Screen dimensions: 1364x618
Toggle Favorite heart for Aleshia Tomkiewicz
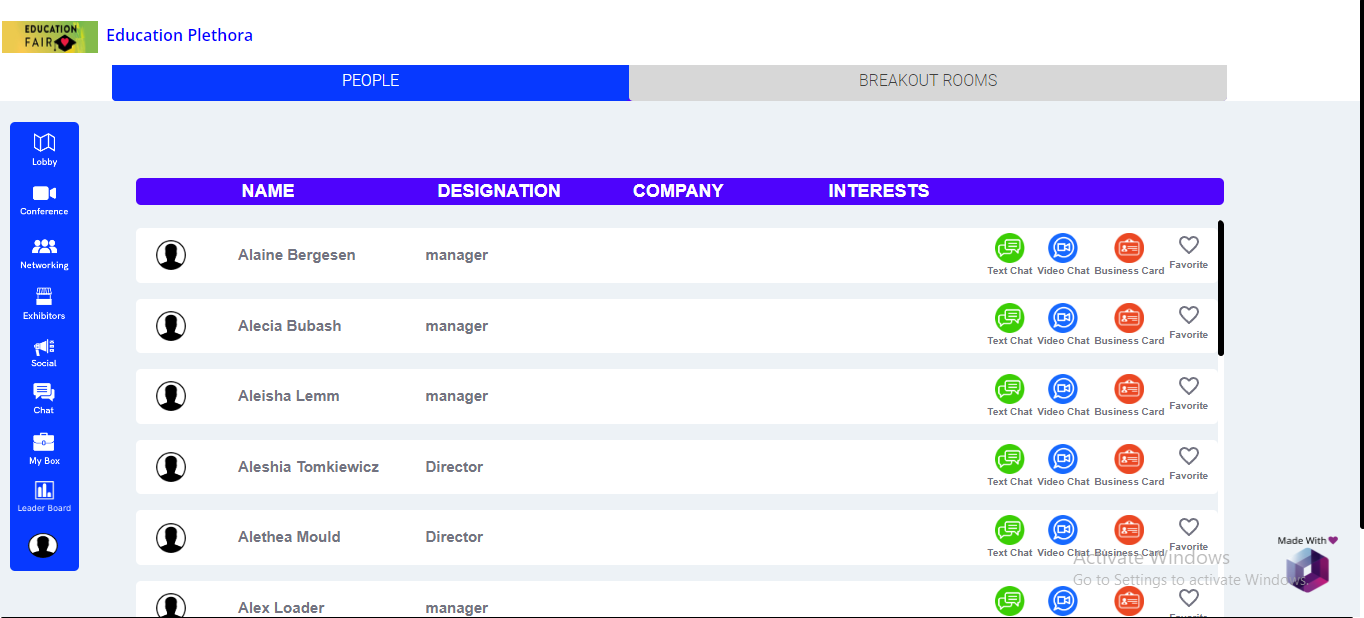1188,456
